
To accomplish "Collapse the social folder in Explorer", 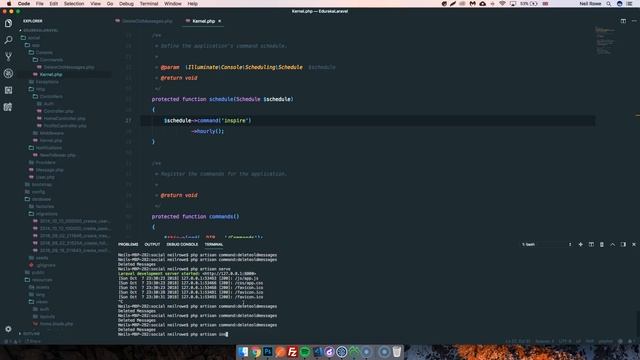I will 34,38.
